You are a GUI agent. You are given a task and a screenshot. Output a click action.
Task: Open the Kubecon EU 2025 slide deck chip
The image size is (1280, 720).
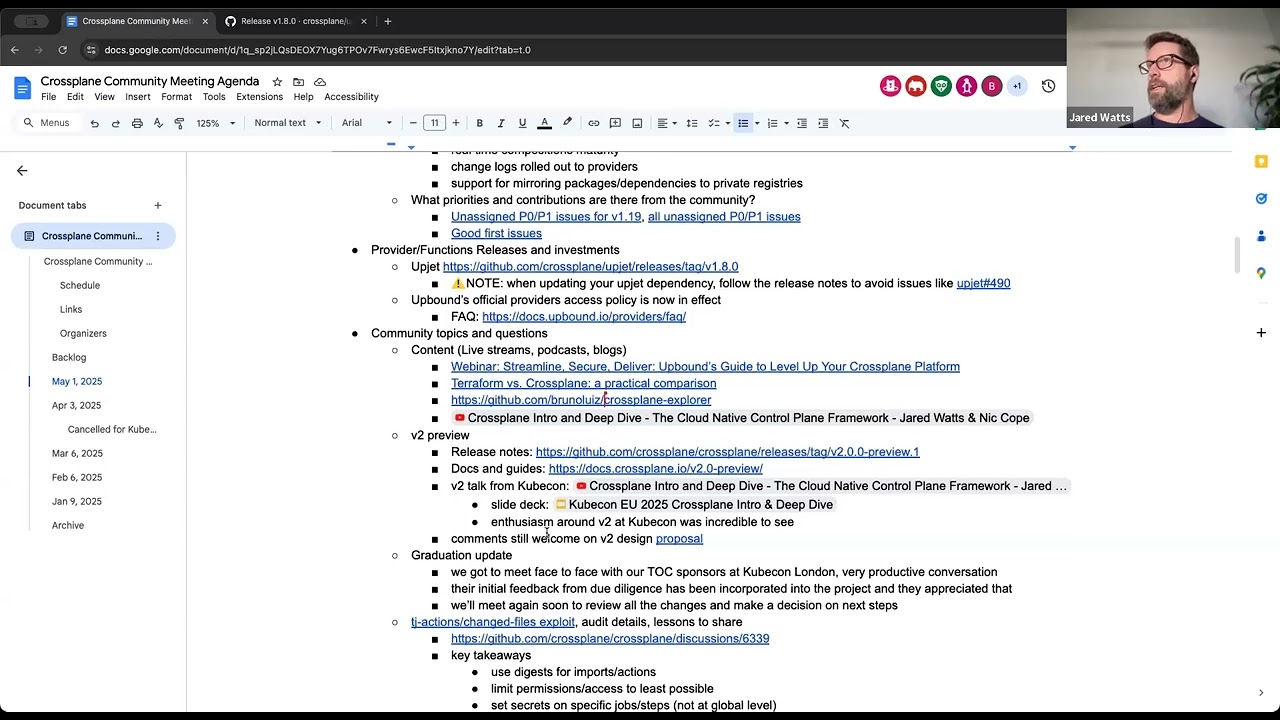coord(694,505)
